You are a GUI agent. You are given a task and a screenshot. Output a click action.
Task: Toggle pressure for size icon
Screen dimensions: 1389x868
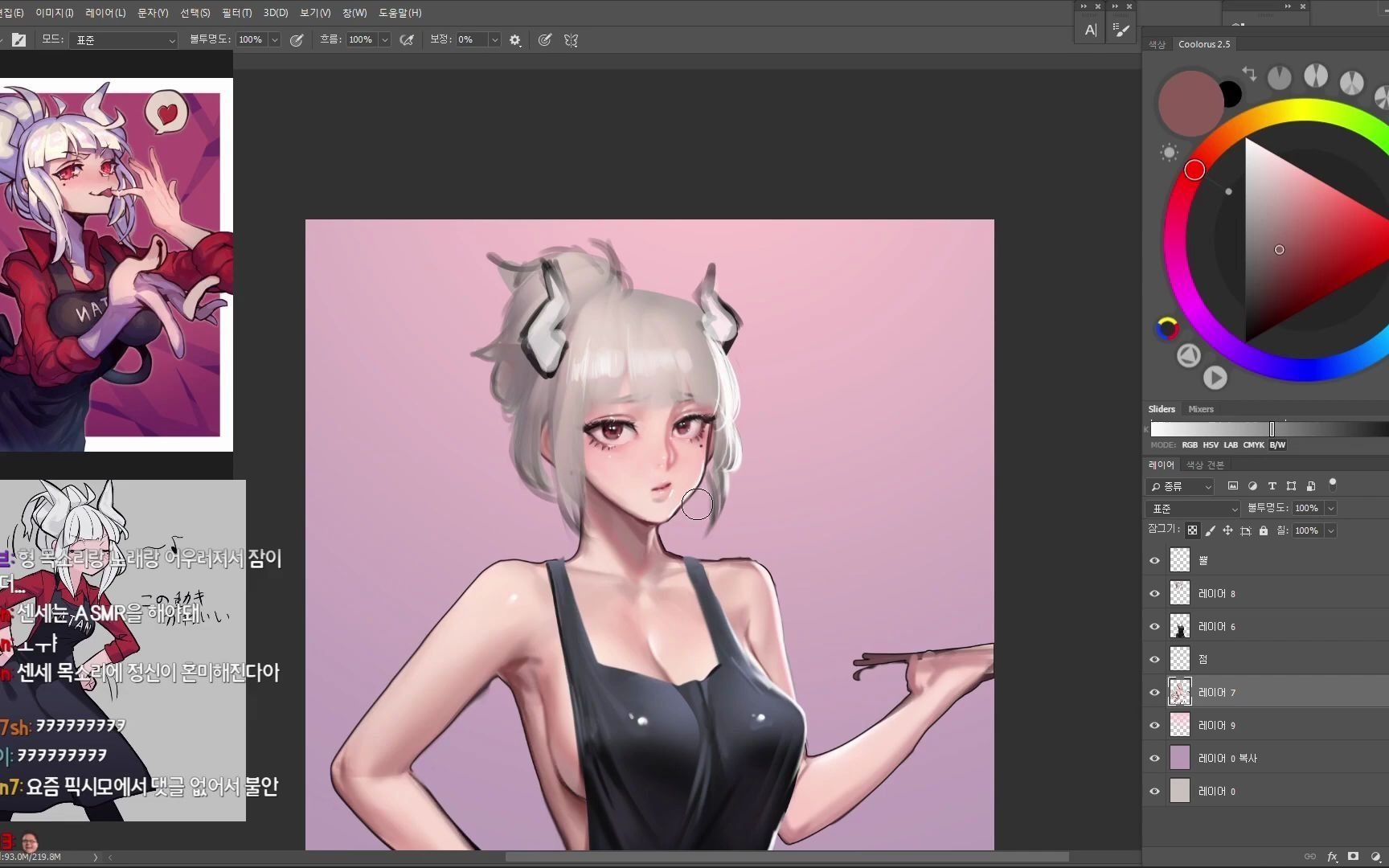pos(545,39)
